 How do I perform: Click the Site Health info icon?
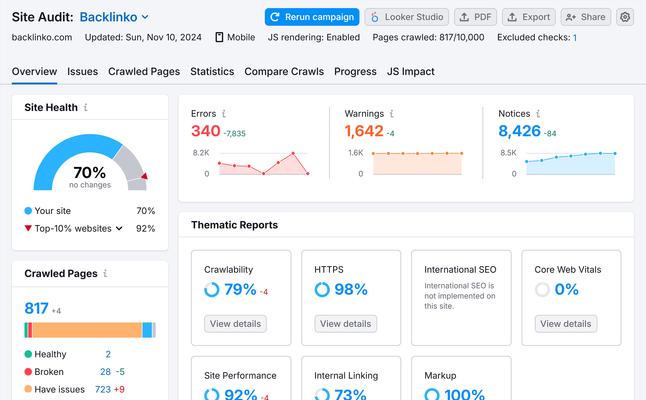click(86, 107)
